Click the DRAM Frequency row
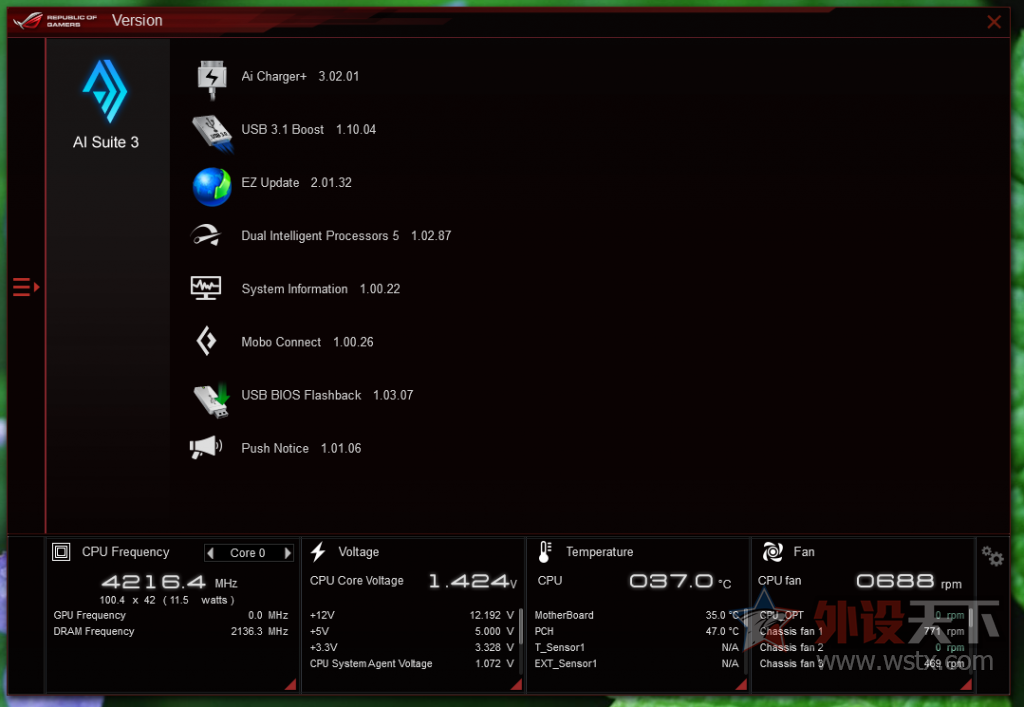 (x=171, y=631)
